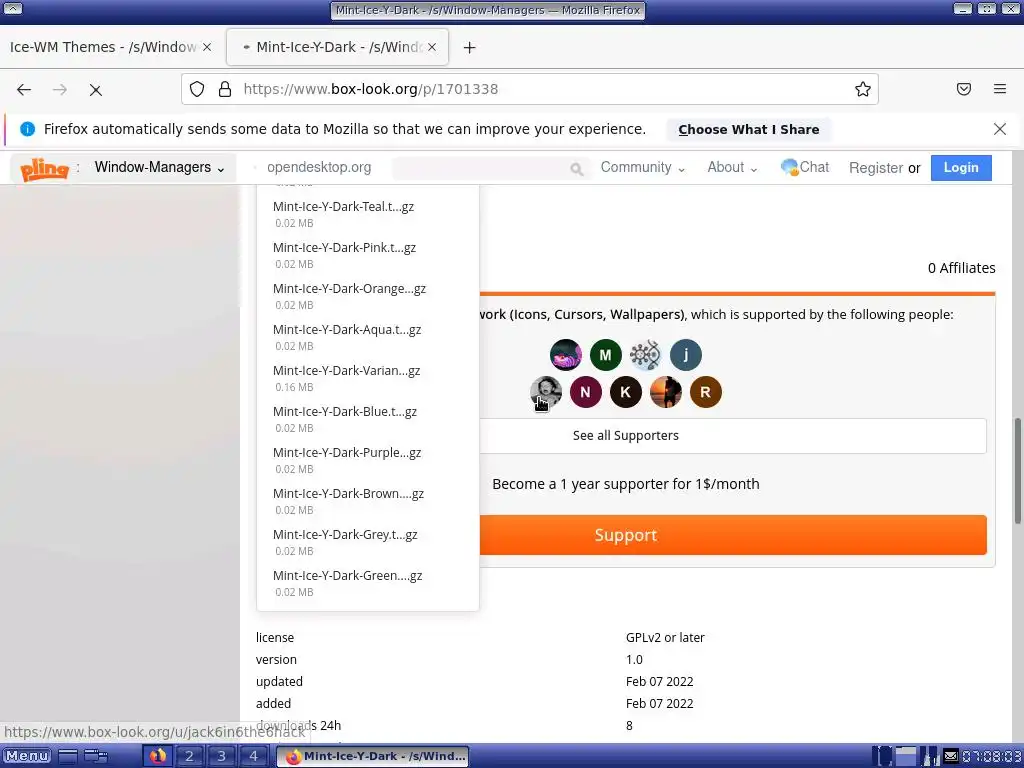
Task: Open the Pocket save icon
Action: click(964, 89)
